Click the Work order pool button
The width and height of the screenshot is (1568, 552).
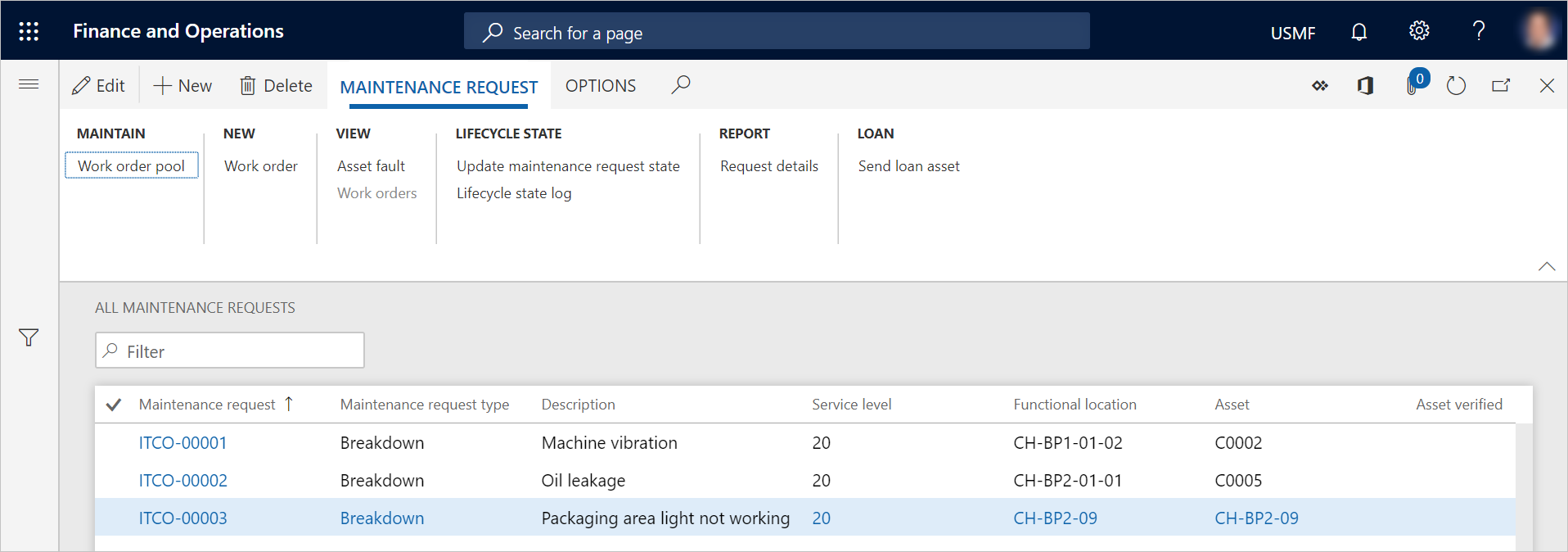tap(131, 165)
